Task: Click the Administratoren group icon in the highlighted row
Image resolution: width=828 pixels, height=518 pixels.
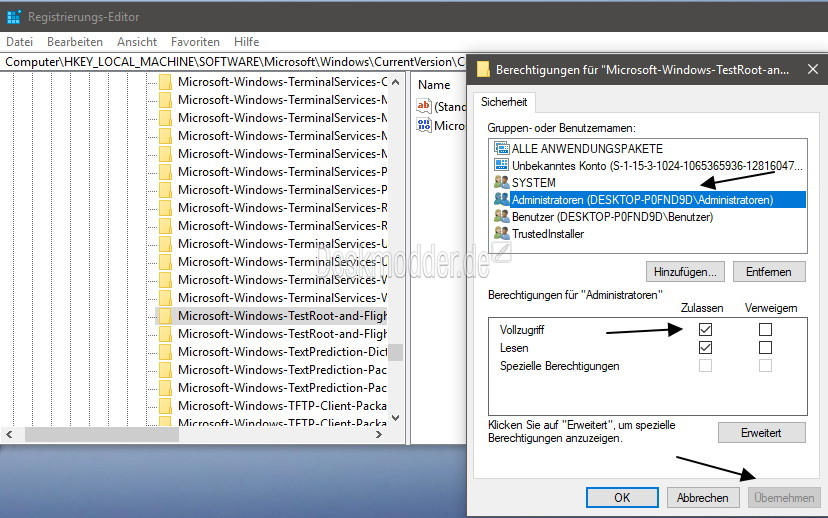Action: tap(501, 199)
